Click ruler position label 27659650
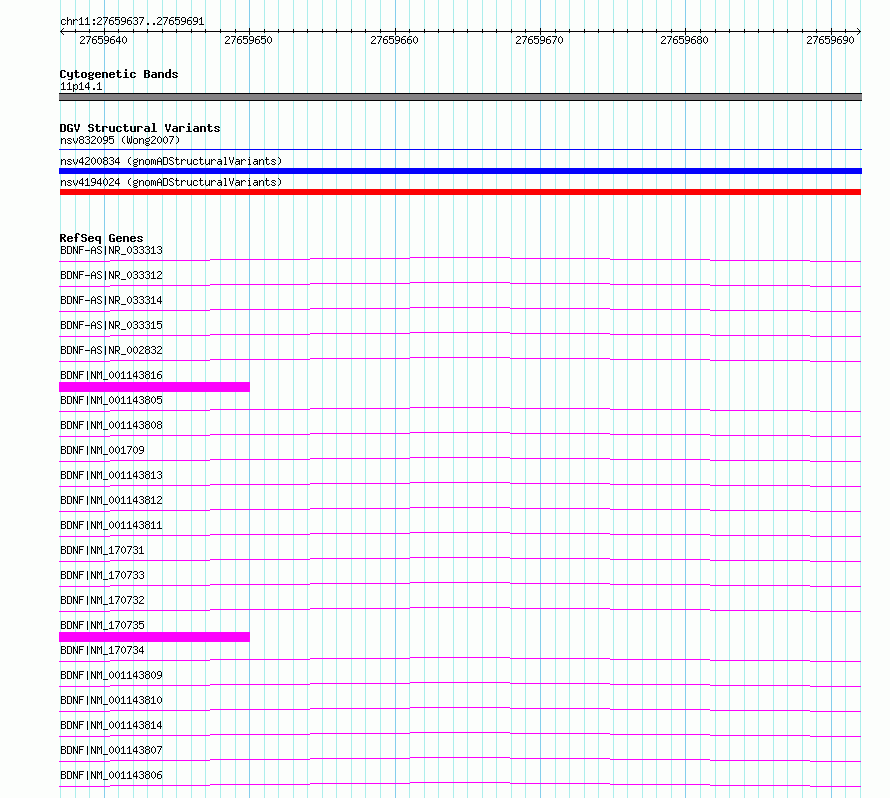Viewport: 890px width, 798px height. 248,40
